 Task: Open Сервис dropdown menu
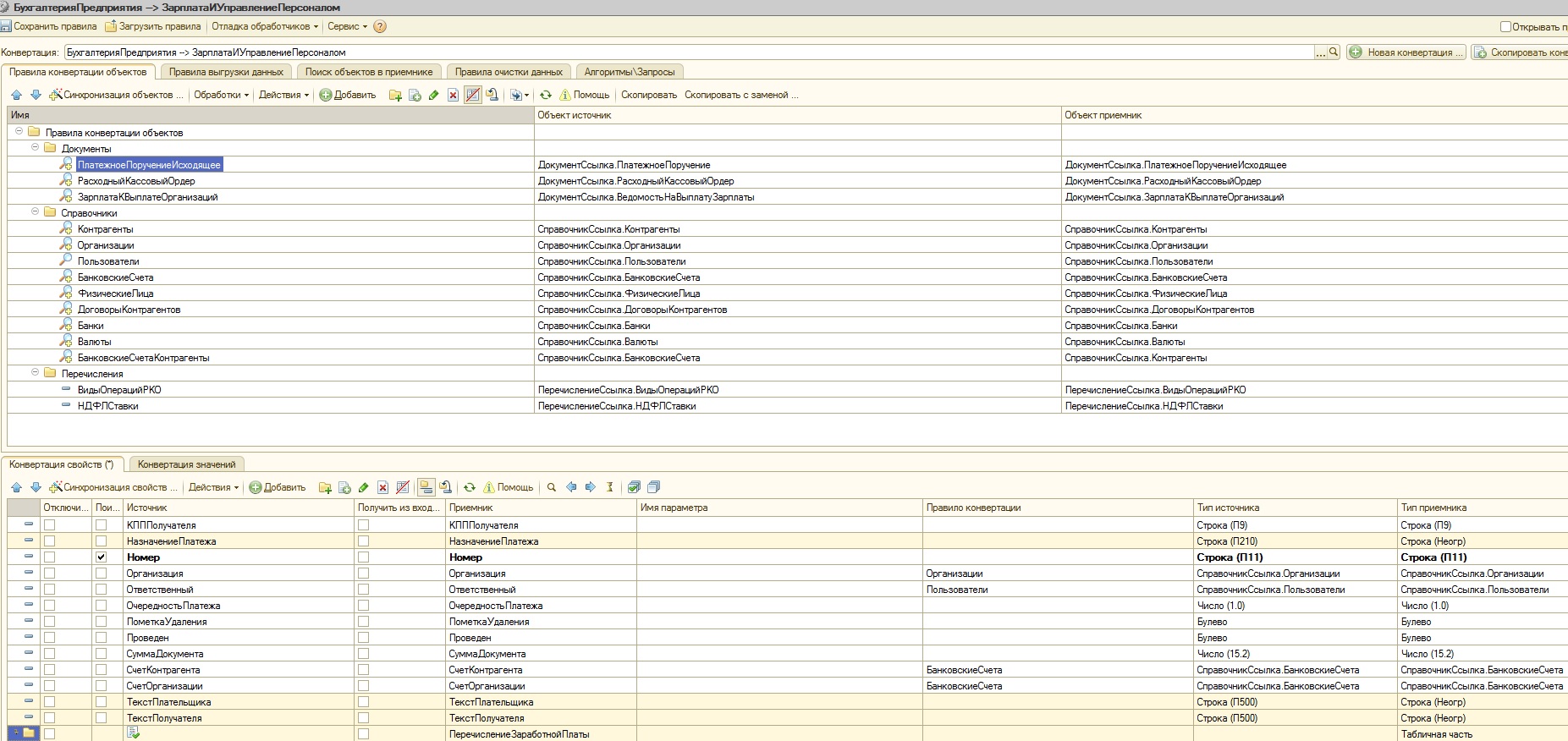tap(348, 26)
